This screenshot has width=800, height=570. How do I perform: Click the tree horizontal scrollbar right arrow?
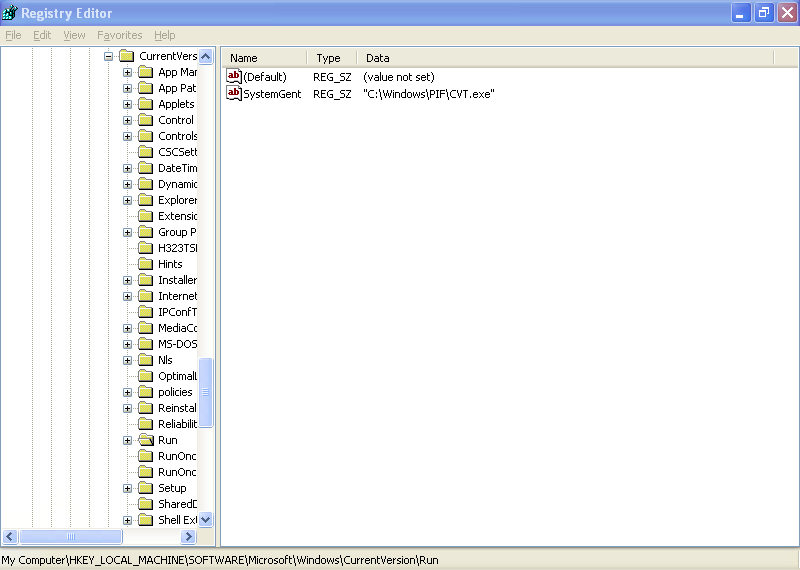coord(188,536)
